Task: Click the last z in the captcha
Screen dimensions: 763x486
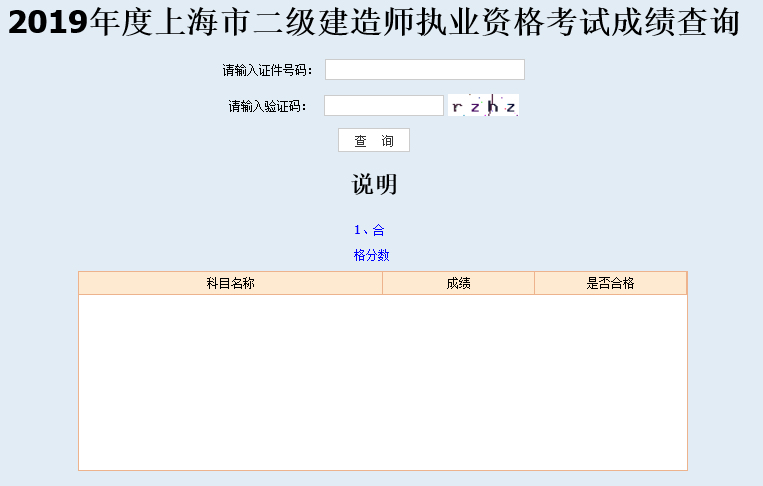Action: 510,107
